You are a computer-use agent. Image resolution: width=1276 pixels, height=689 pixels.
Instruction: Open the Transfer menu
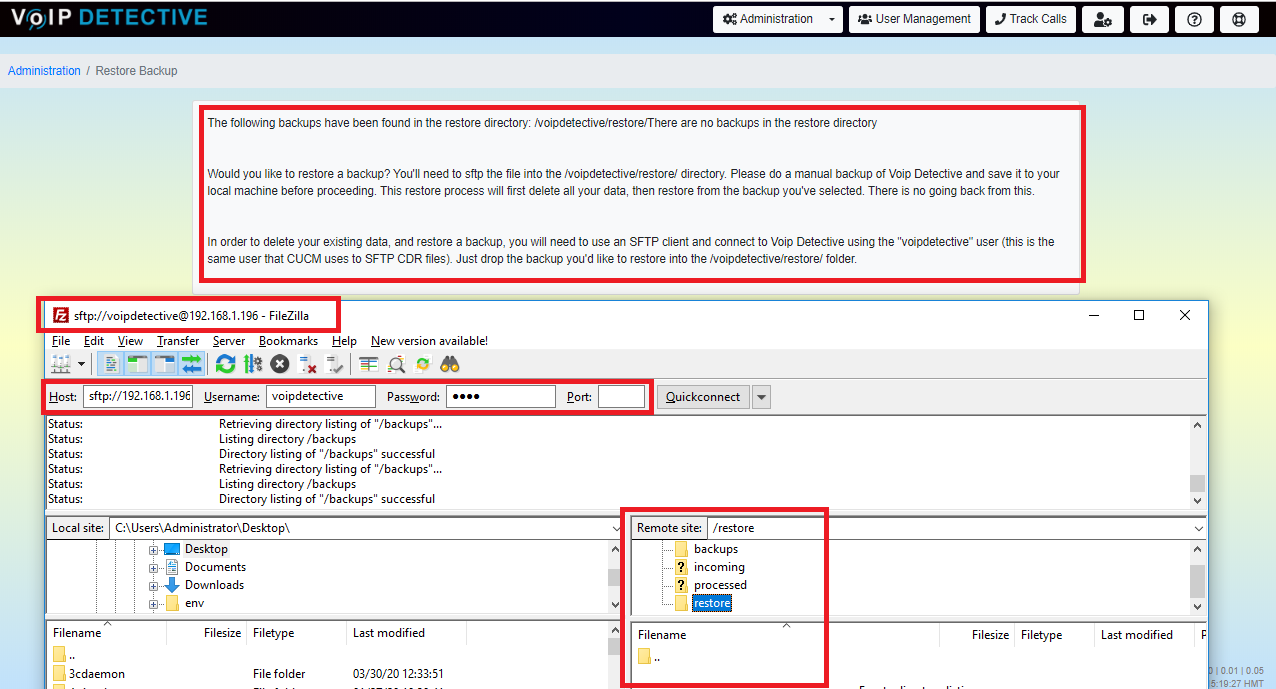[178, 341]
